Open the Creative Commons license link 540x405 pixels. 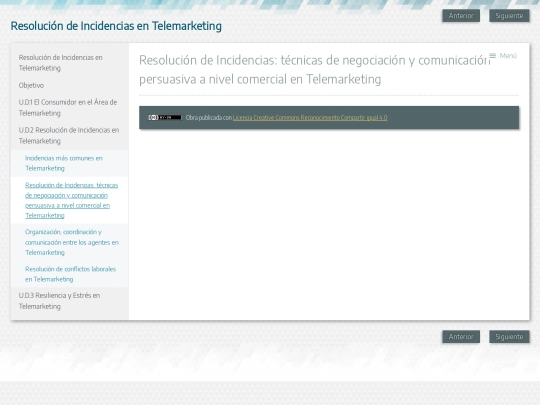point(310,117)
